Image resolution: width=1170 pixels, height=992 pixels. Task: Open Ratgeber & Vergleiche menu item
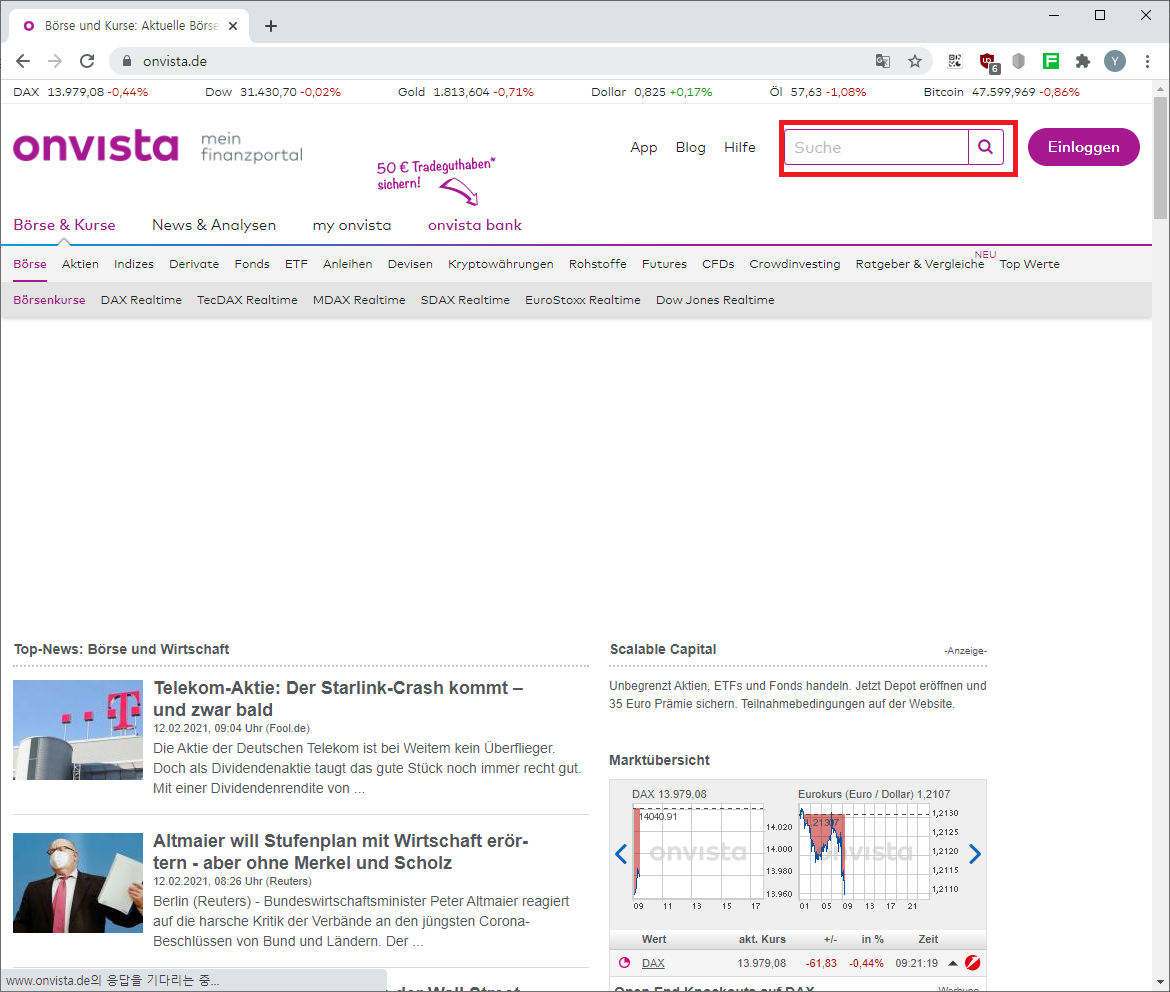coord(920,263)
